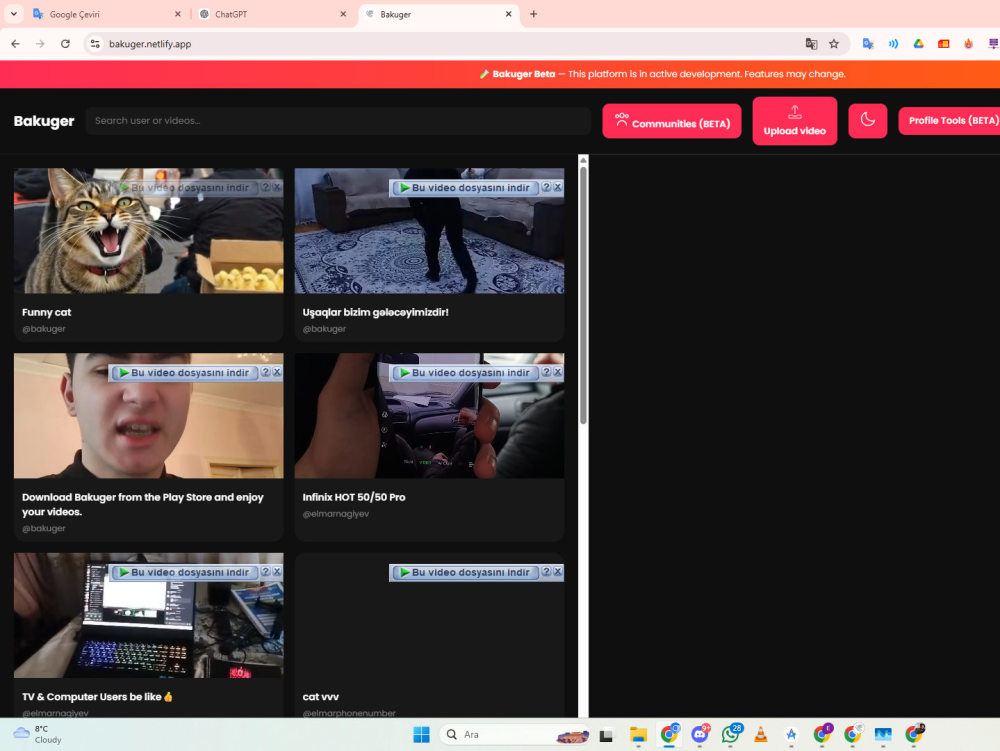Focus the Search user or videos field
This screenshot has height=751, width=1000.
(x=338, y=120)
